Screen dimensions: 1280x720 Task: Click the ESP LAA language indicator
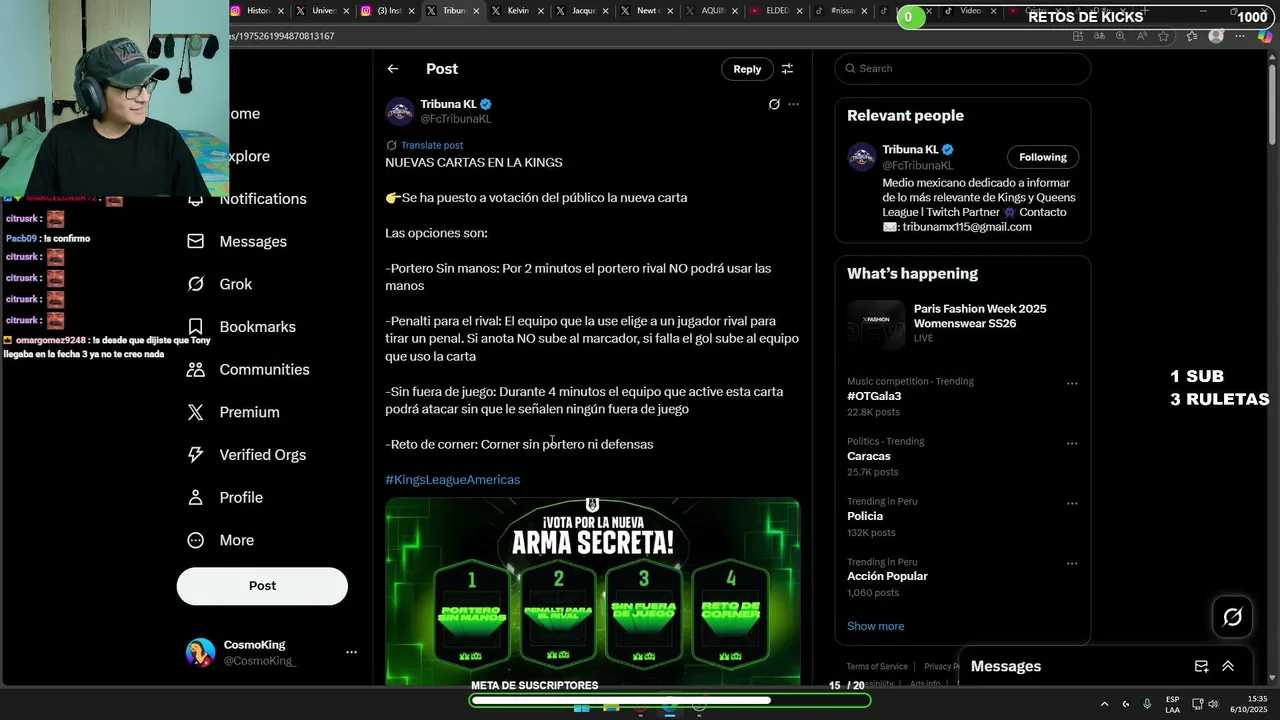click(1172, 704)
